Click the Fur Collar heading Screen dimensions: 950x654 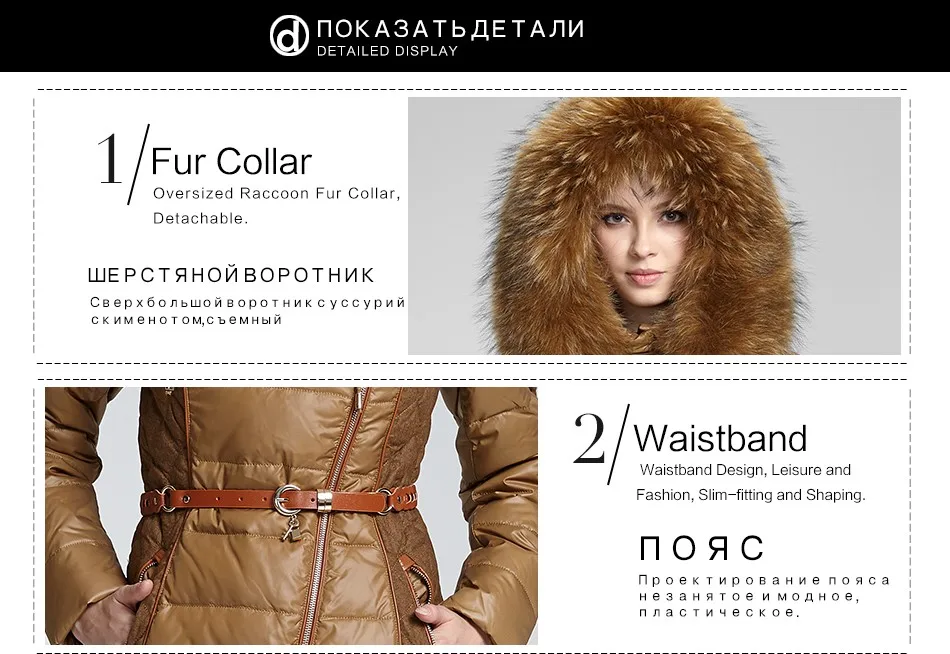231,161
